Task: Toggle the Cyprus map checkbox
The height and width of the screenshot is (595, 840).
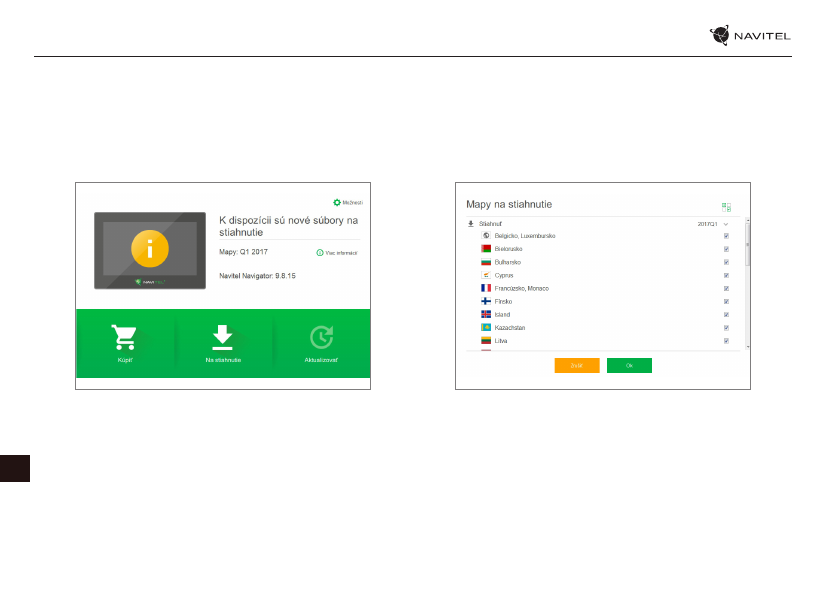Action: point(726,275)
